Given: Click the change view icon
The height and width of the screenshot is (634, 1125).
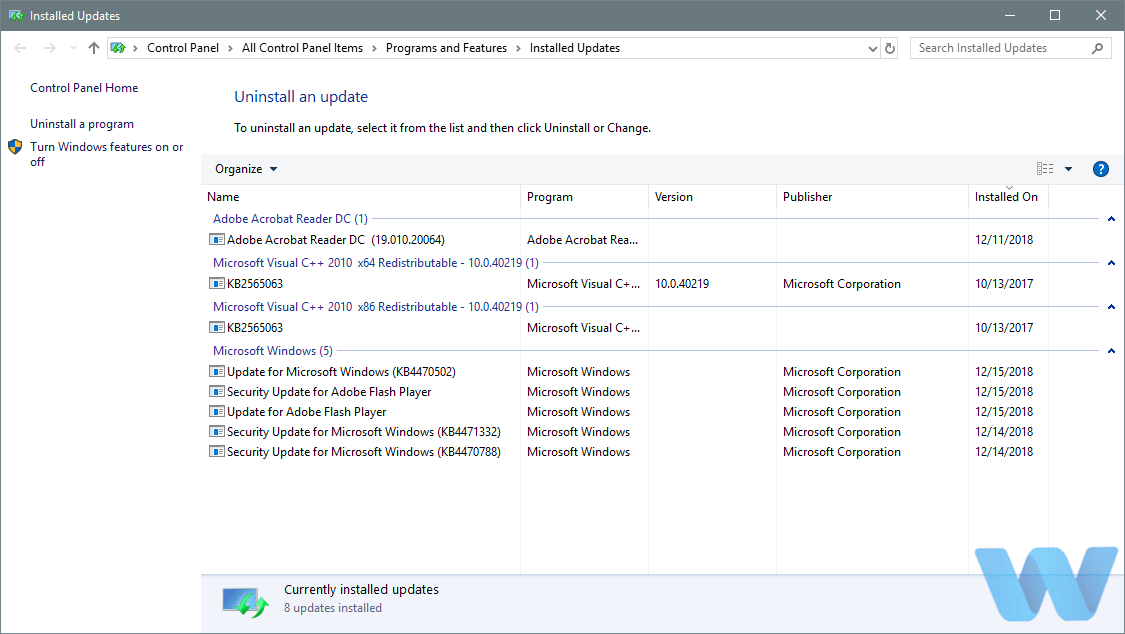Looking at the screenshot, I should pos(1045,169).
